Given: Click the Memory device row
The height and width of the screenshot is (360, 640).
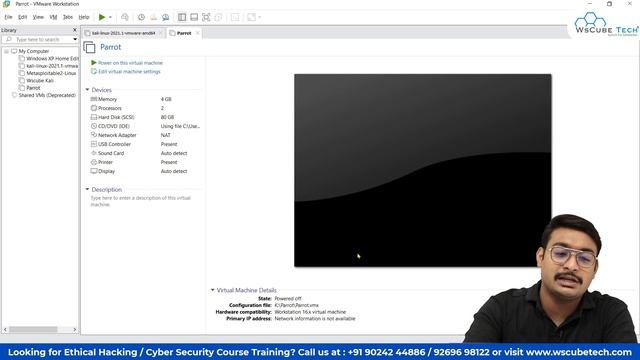Looking at the screenshot, I should tap(145, 99).
